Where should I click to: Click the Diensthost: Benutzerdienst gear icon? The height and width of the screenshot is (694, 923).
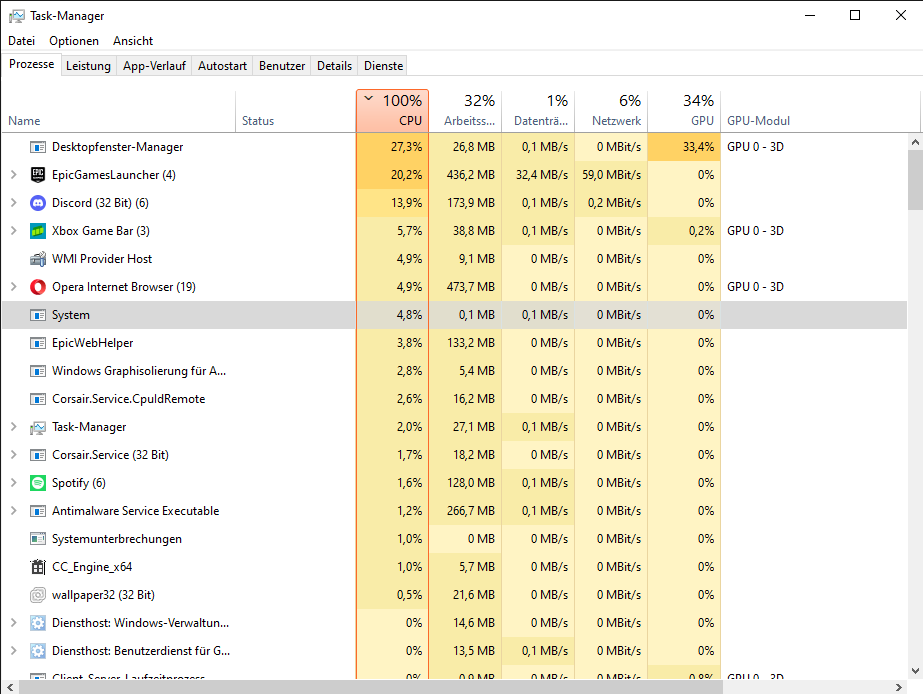[38, 651]
